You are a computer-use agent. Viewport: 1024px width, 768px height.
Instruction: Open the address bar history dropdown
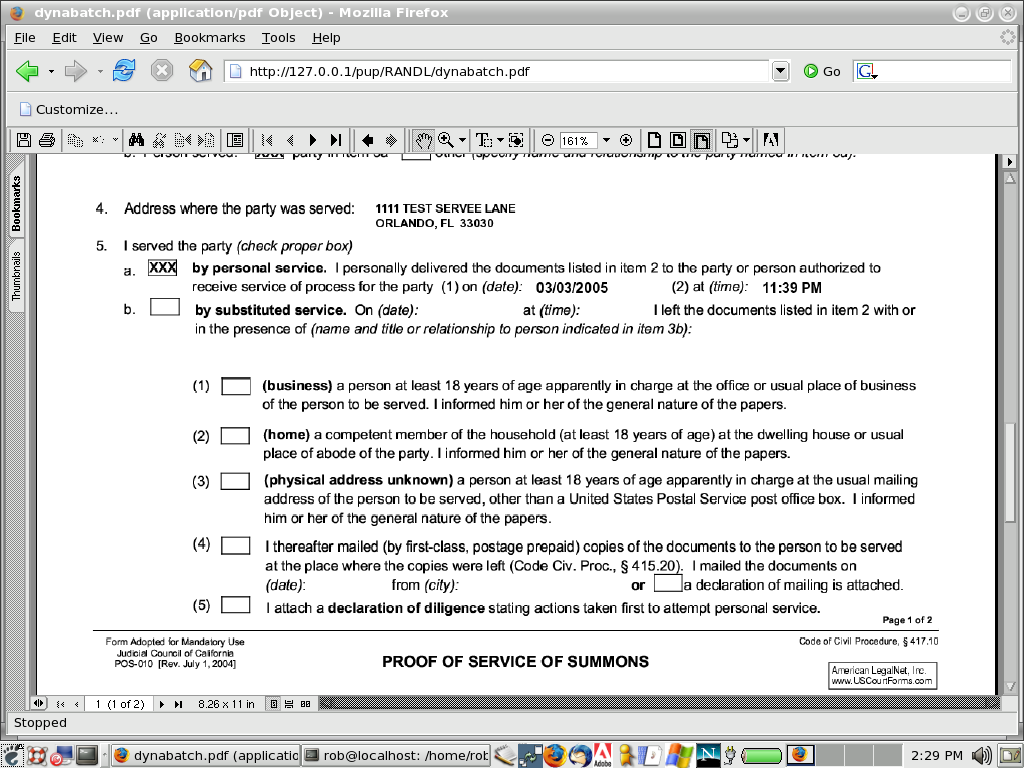pos(781,71)
